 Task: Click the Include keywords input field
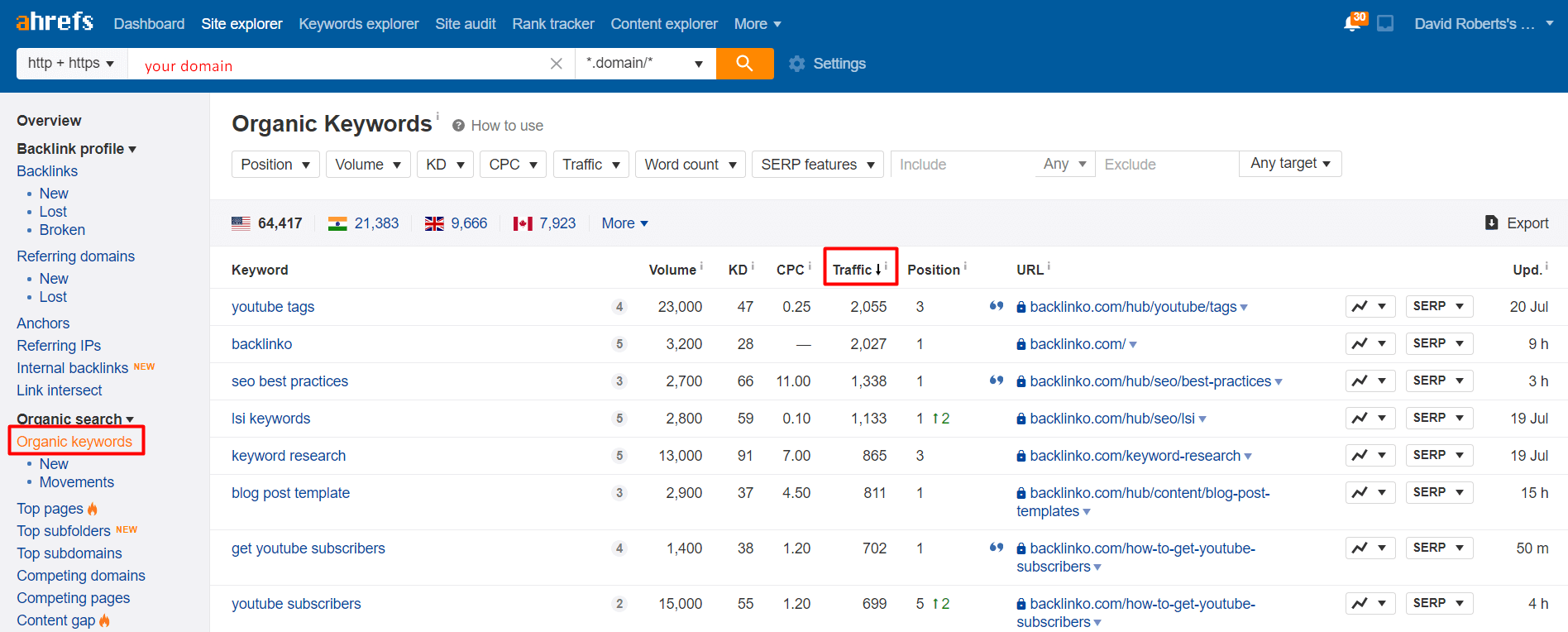click(963, 165)
